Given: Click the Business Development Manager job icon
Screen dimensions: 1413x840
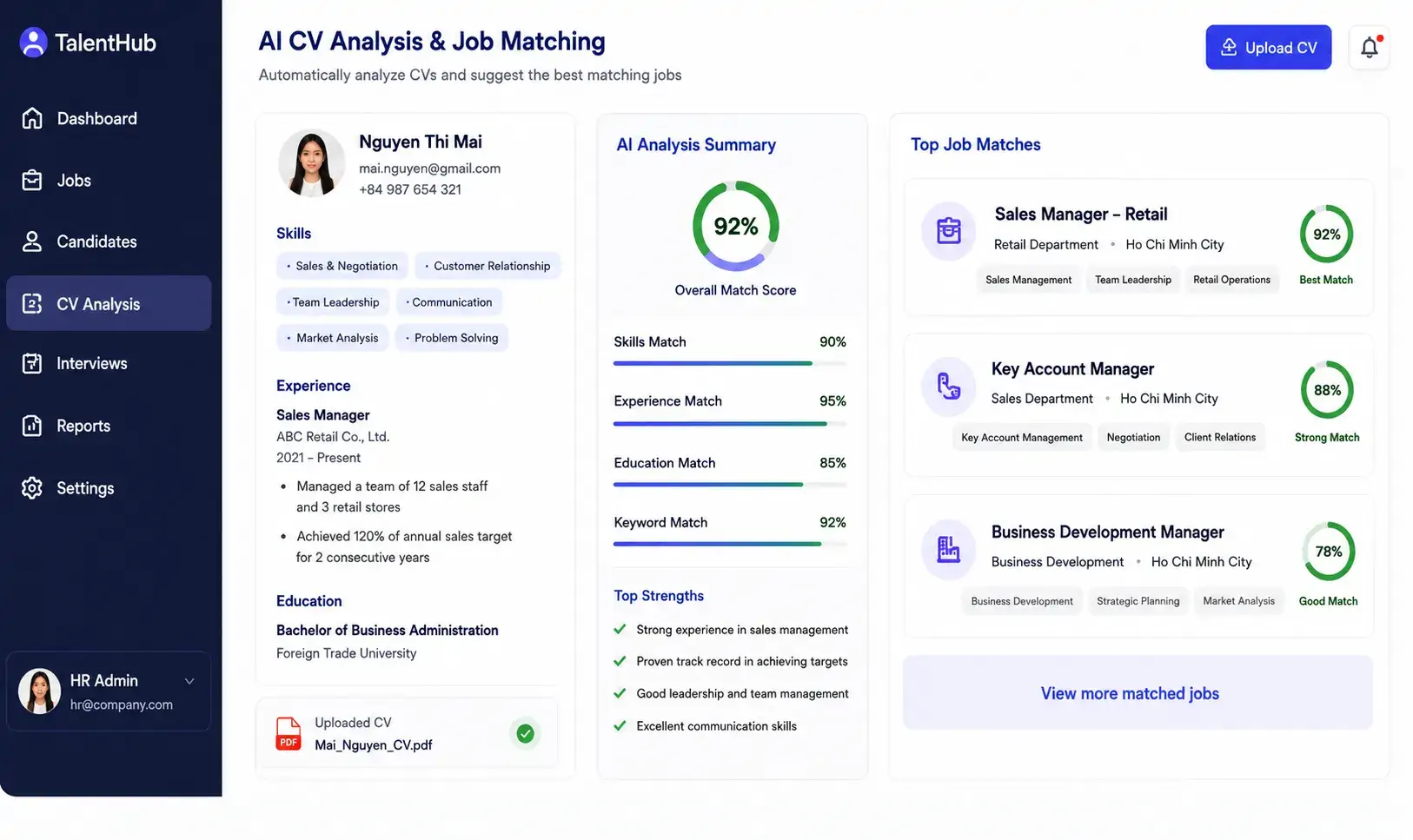Looking at the screenshot, I should click(x=948, y=549).
